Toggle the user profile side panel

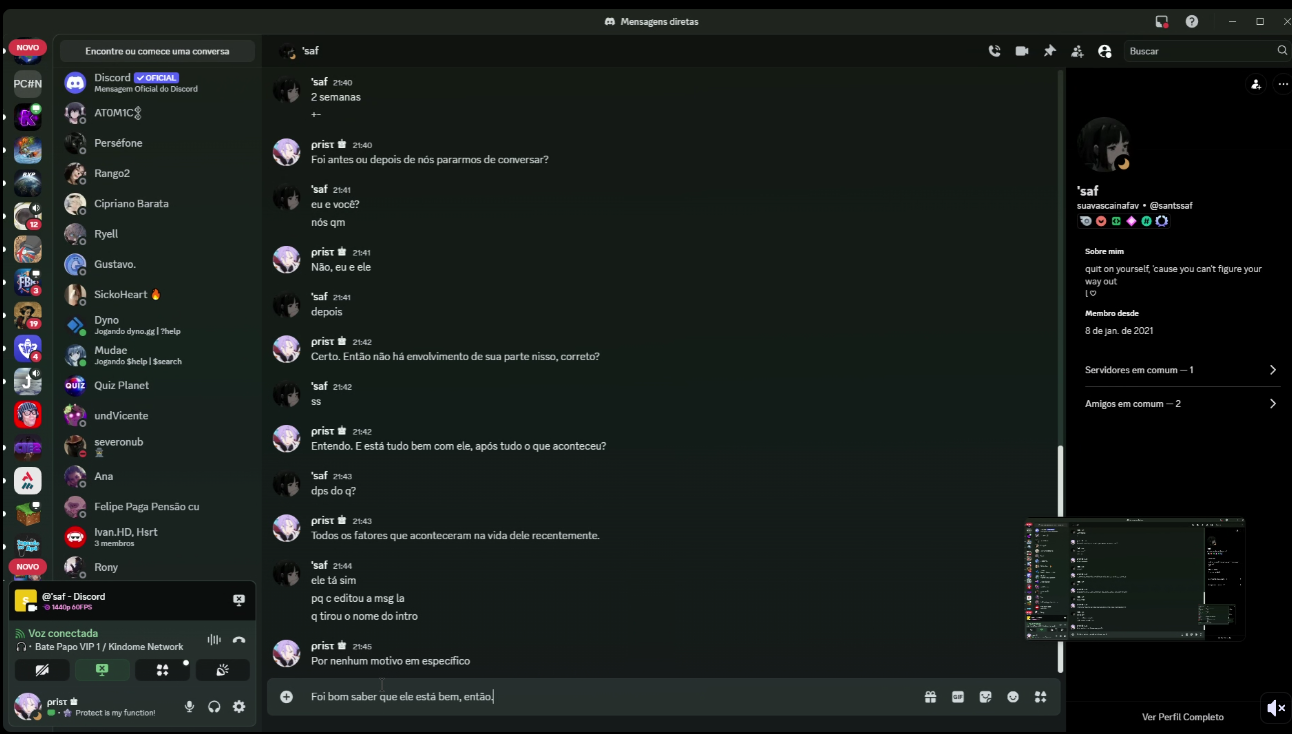point(1104,51)
